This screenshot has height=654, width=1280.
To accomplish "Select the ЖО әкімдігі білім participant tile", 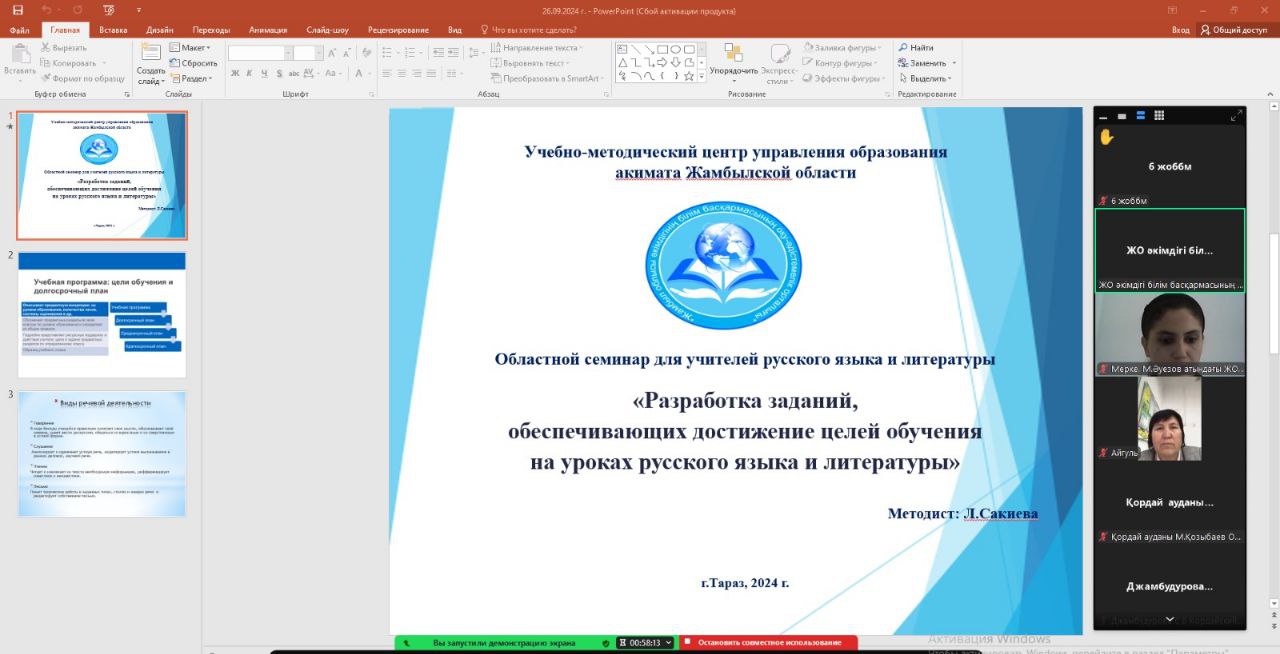I will coord(1170,250).
